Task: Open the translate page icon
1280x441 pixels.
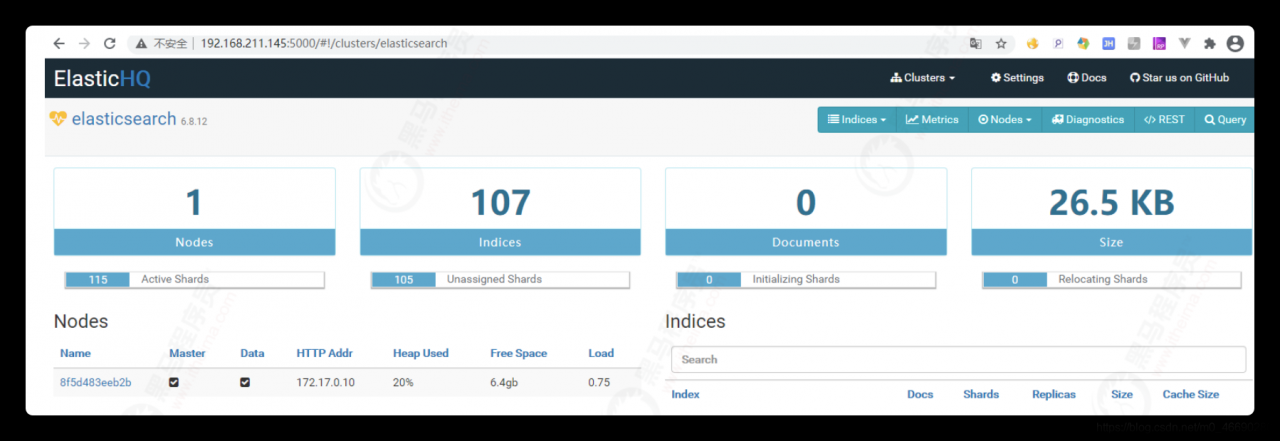Action: click(x=976, y=44)
